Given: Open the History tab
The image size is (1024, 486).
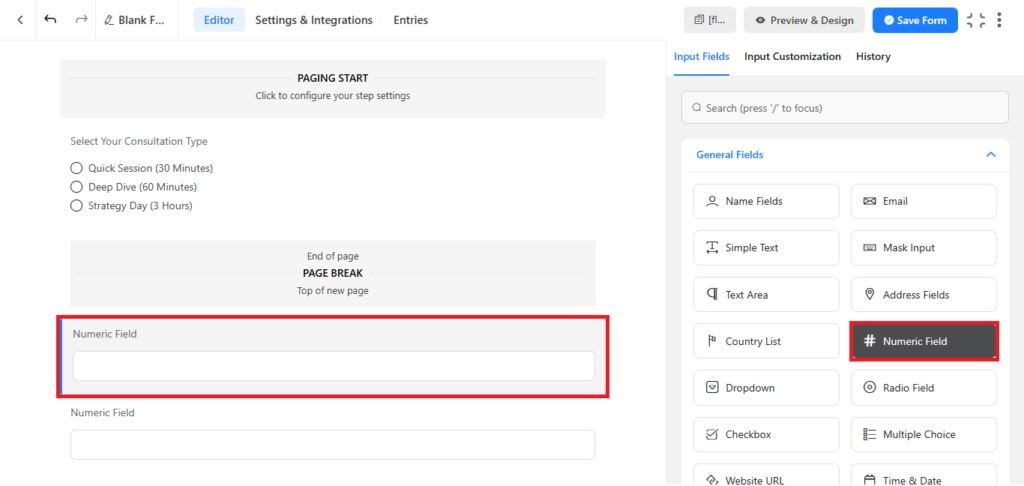Looking at the screenshot, I should coord(873,57).
